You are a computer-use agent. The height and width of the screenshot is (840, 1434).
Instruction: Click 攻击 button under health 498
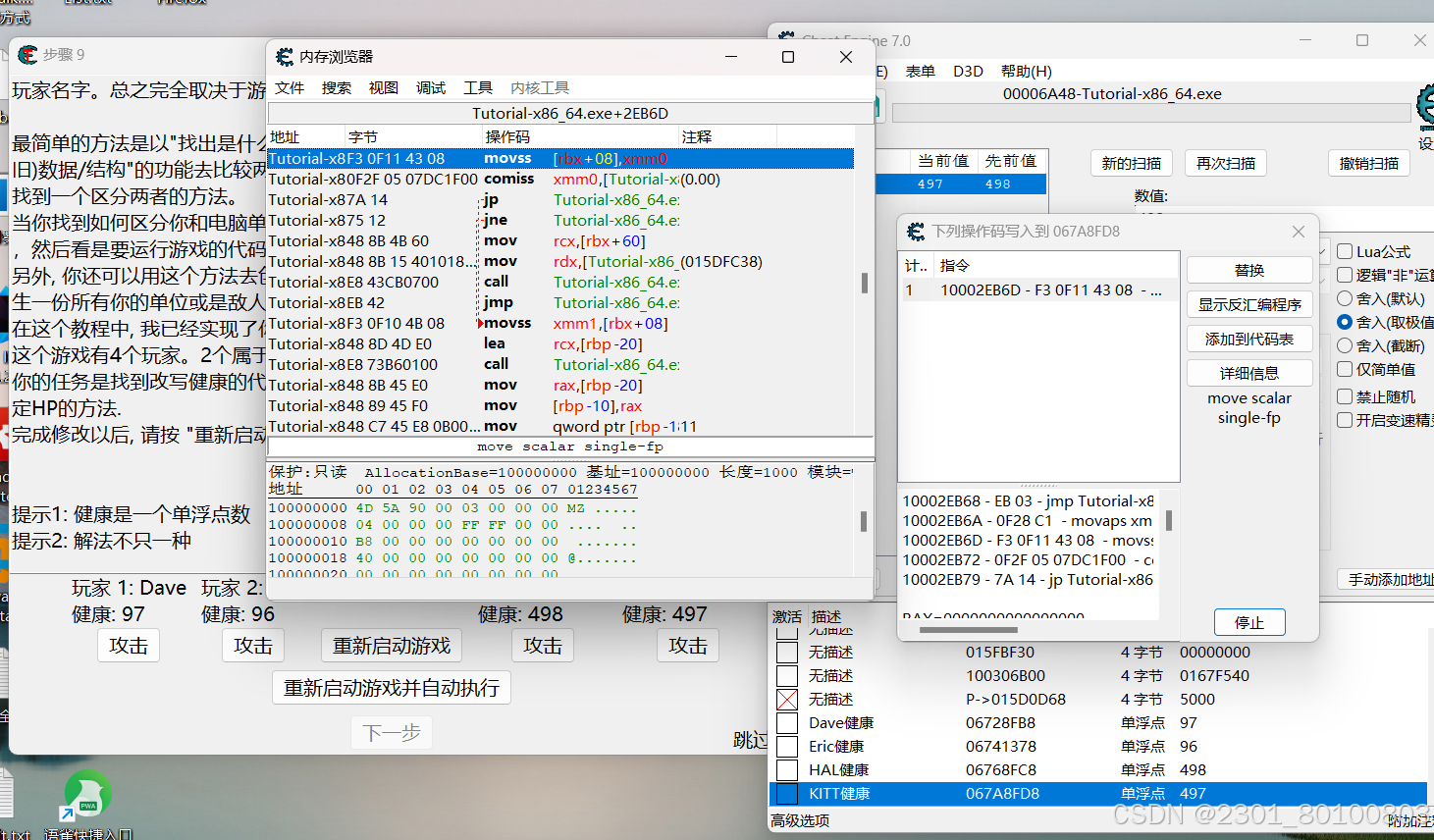point(543,646)
